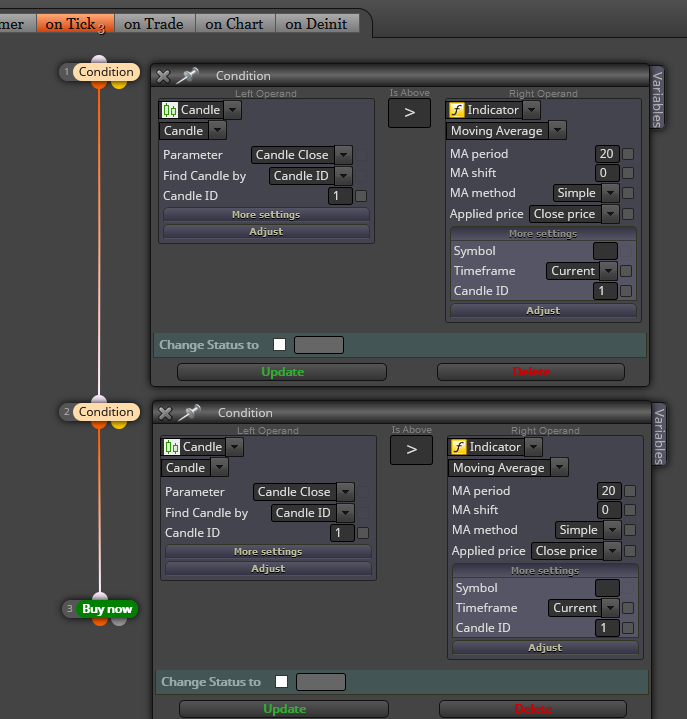
Task: Click the input connector atop Condition block 2
Action: coord(99,399)
